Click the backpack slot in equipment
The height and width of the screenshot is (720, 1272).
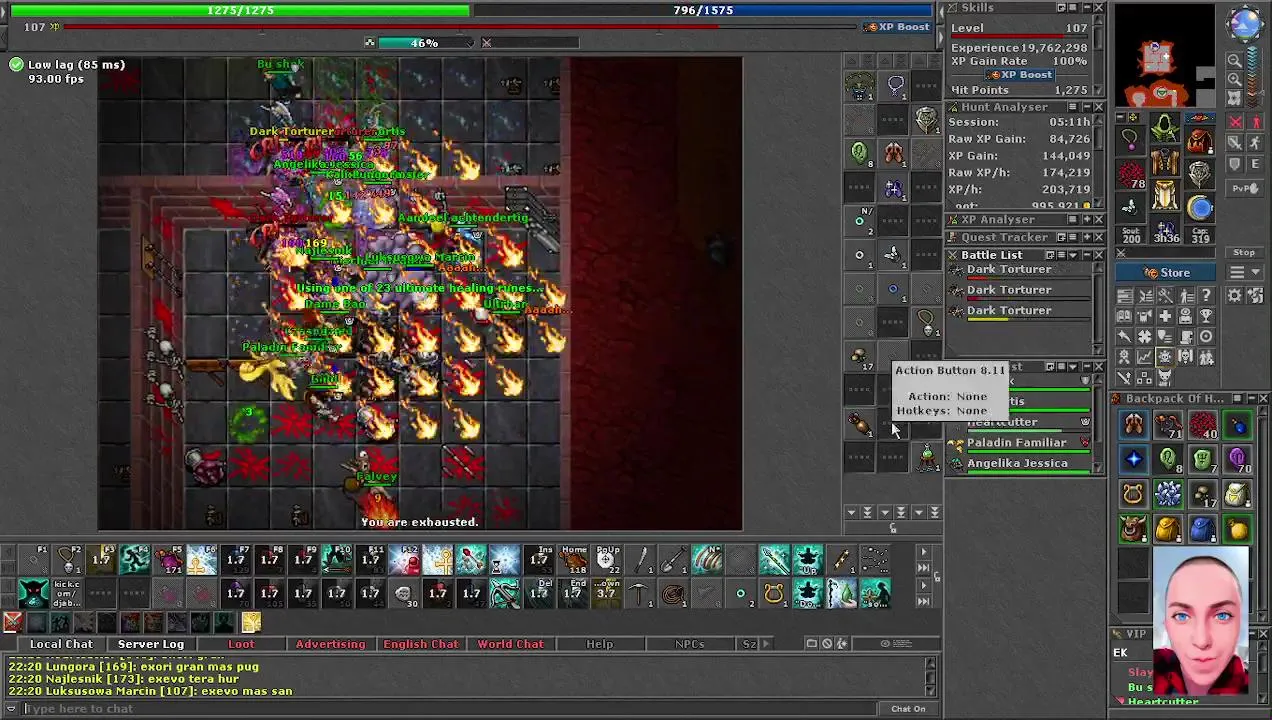pos(1199,139)
